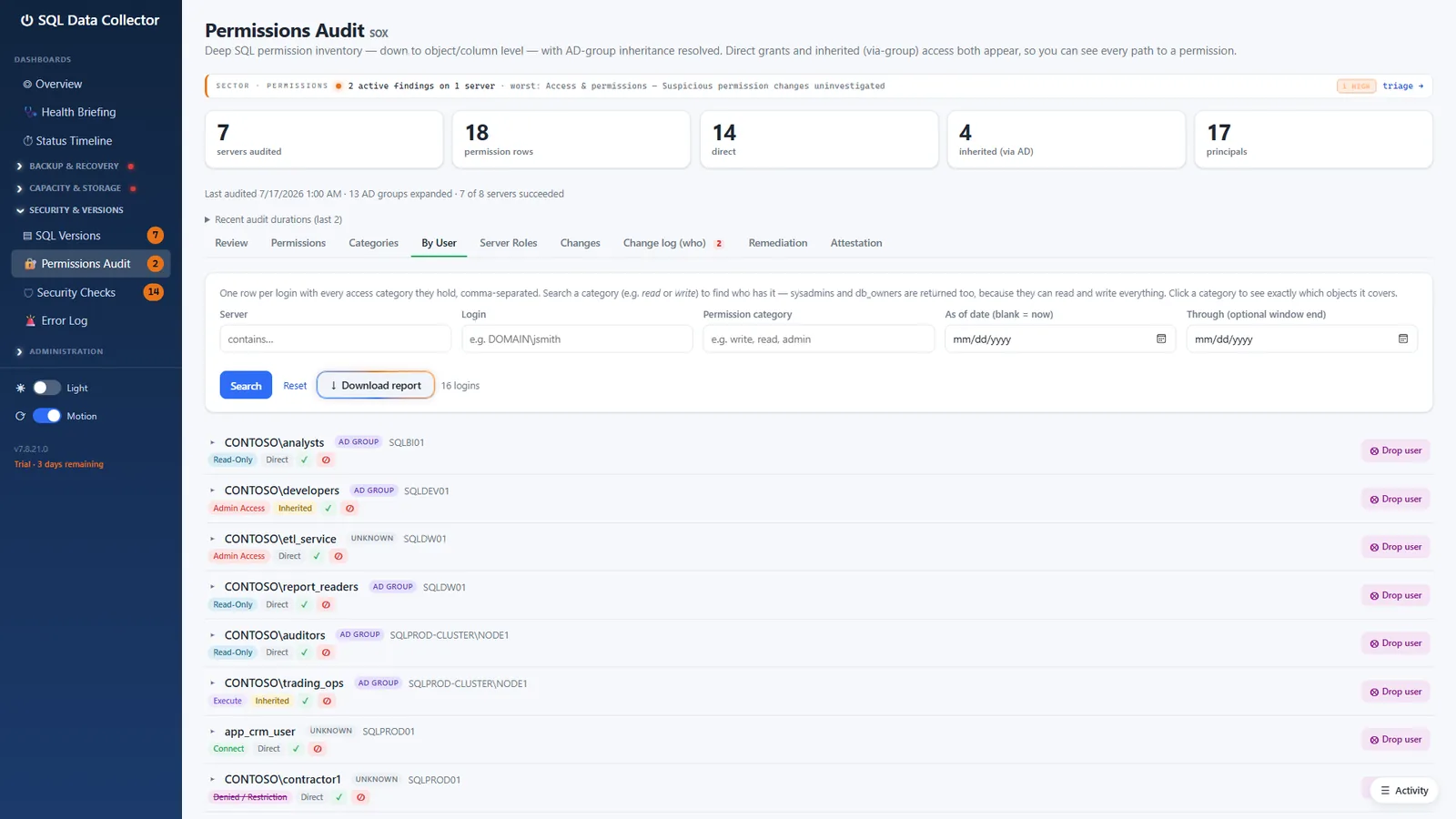Open the Change log (who) tab
1456x819 pixels.
click(x=672, y=243)
